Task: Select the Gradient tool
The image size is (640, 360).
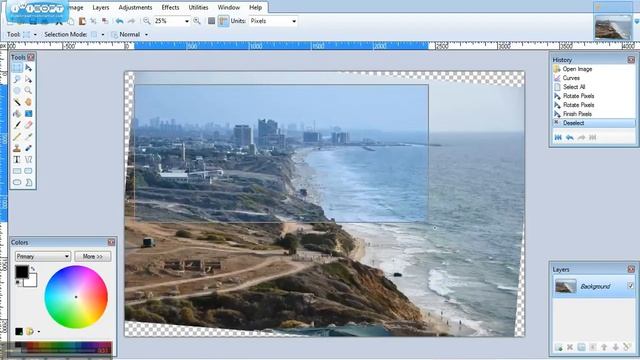Action: point(29,113)
